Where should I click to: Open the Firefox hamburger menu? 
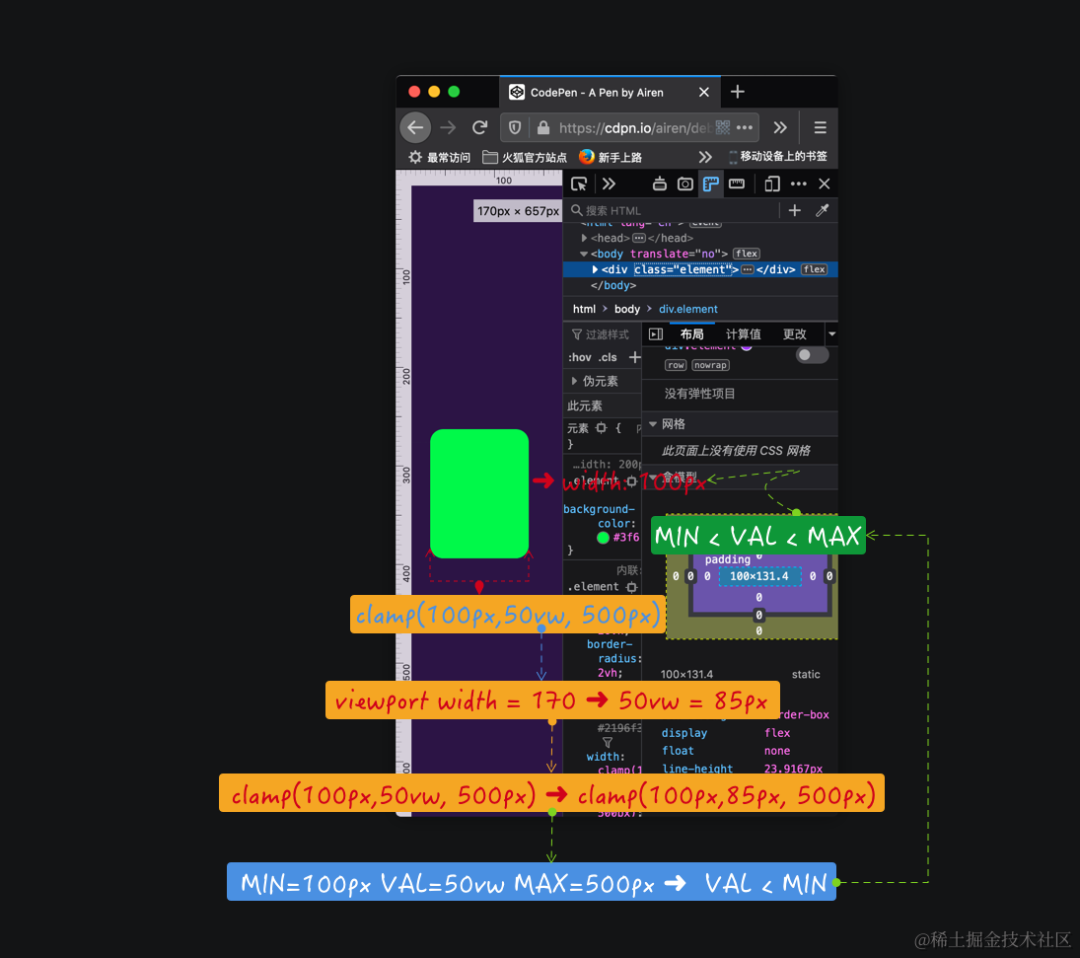820,127
